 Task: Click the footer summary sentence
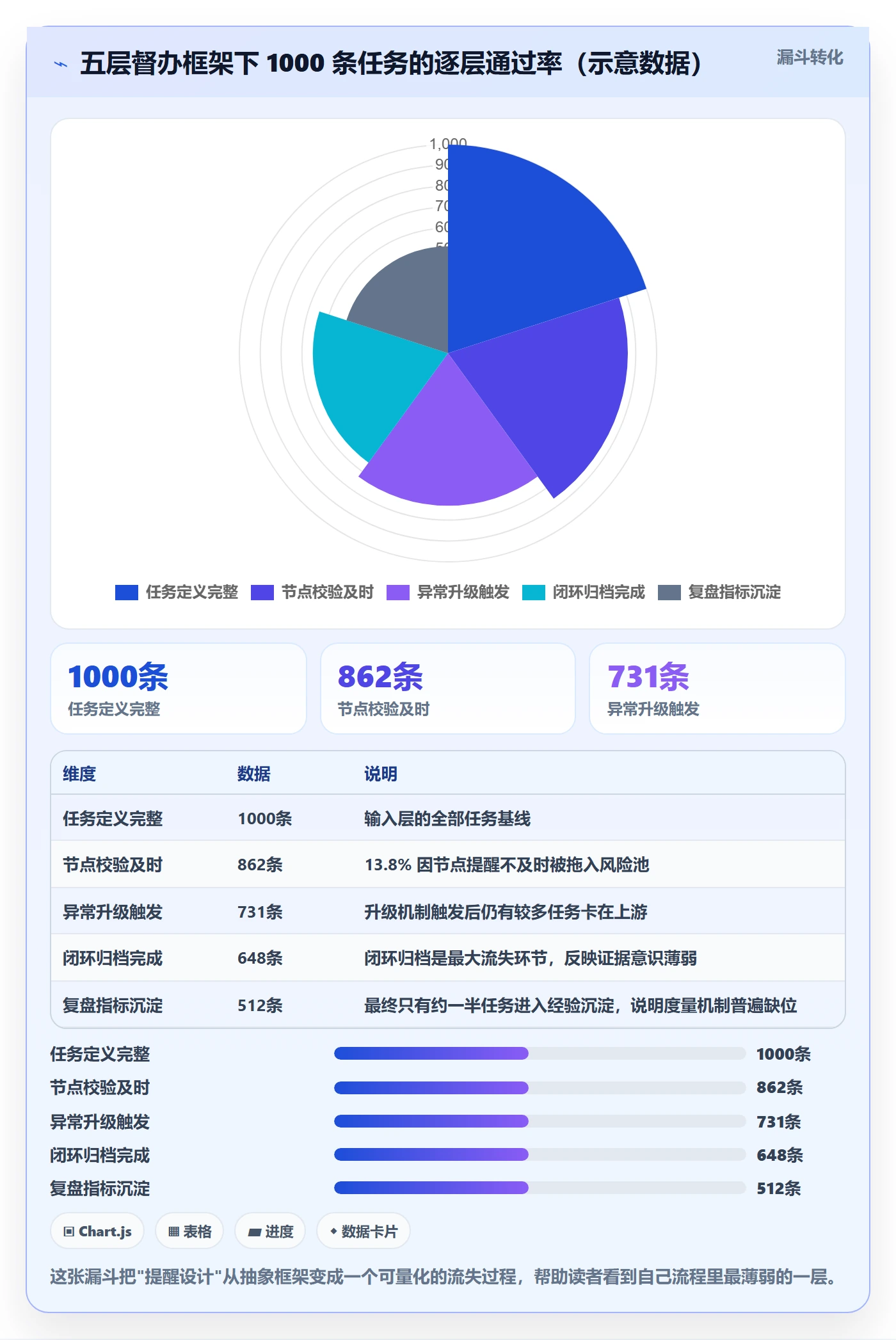(x=444, y=1277)
